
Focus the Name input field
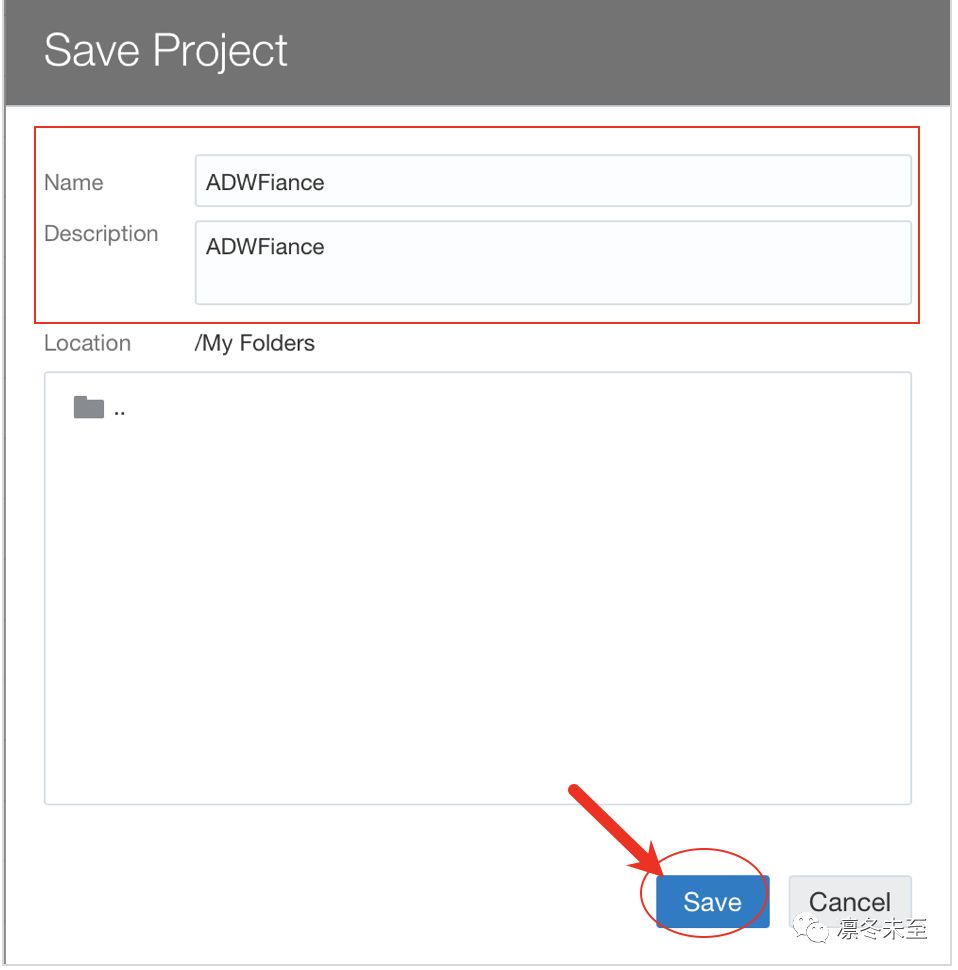(553, 181)
